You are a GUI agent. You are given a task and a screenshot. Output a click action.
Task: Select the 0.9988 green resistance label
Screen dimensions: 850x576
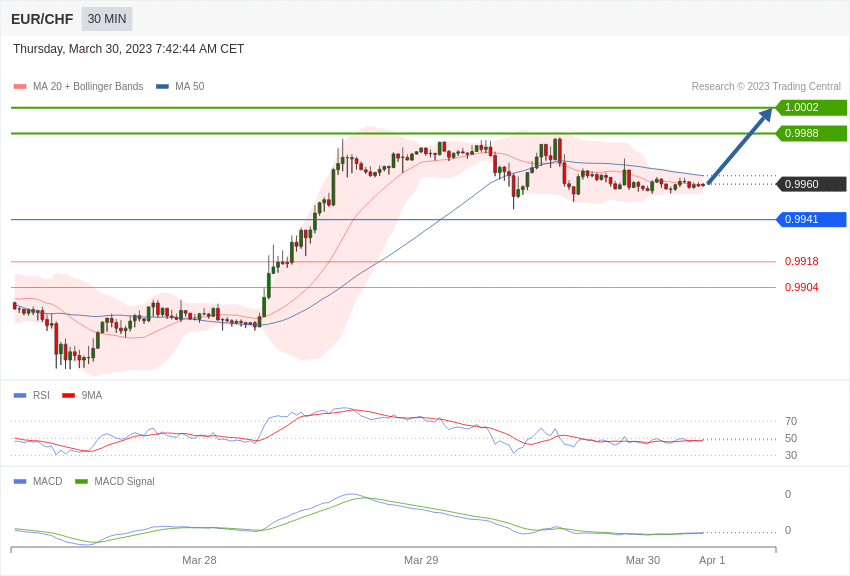click(811, 133)
